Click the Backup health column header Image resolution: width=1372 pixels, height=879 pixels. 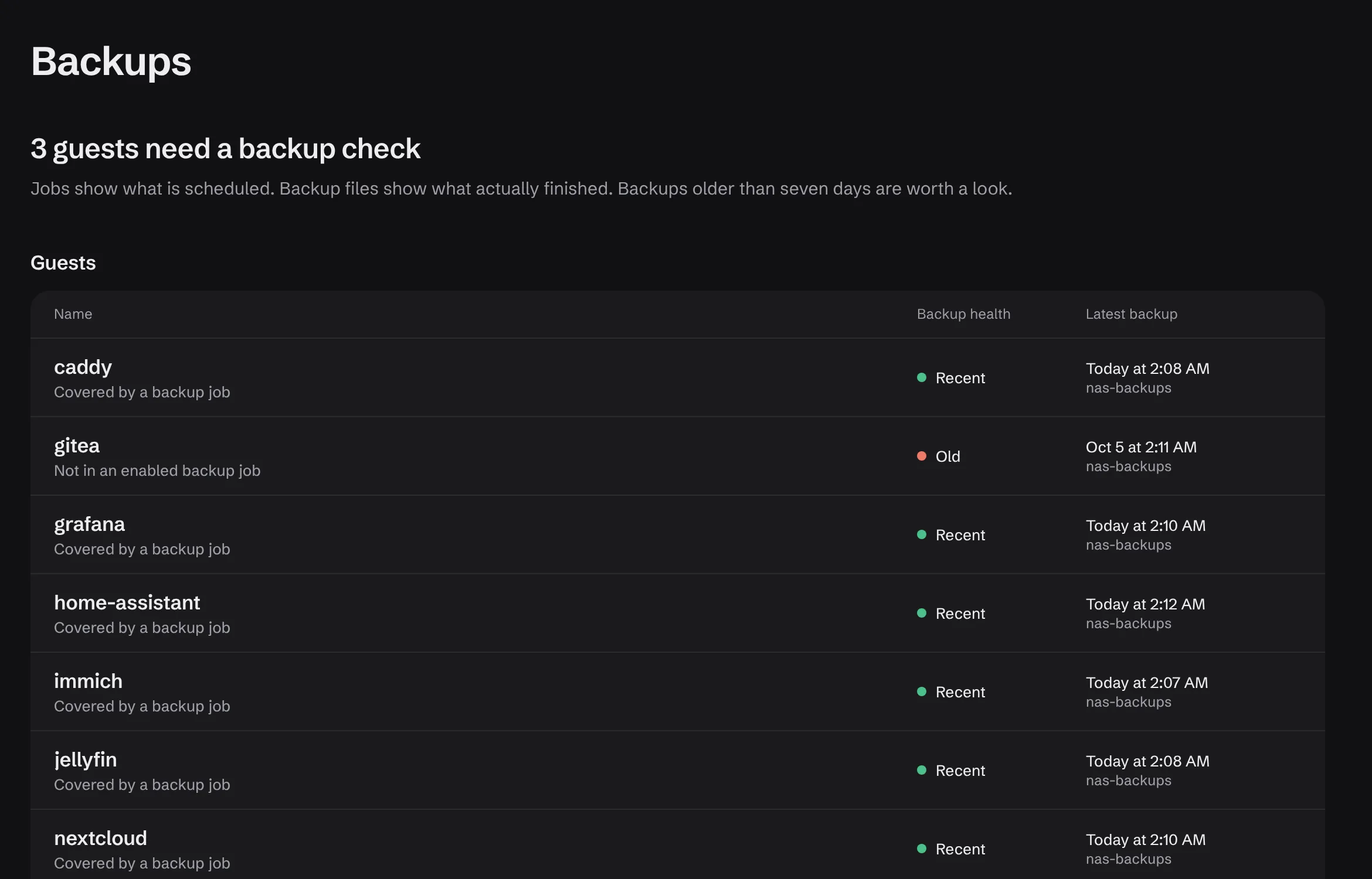[x=963, y=314]
